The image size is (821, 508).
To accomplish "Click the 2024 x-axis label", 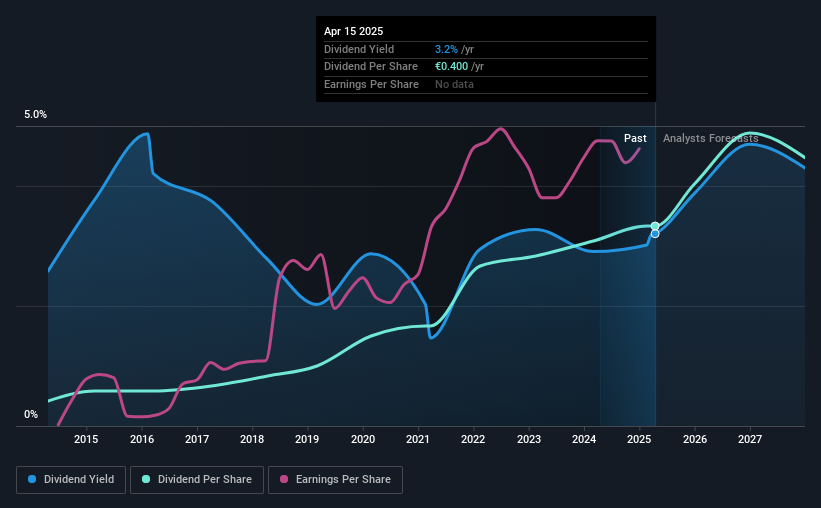I will point(584,439).
